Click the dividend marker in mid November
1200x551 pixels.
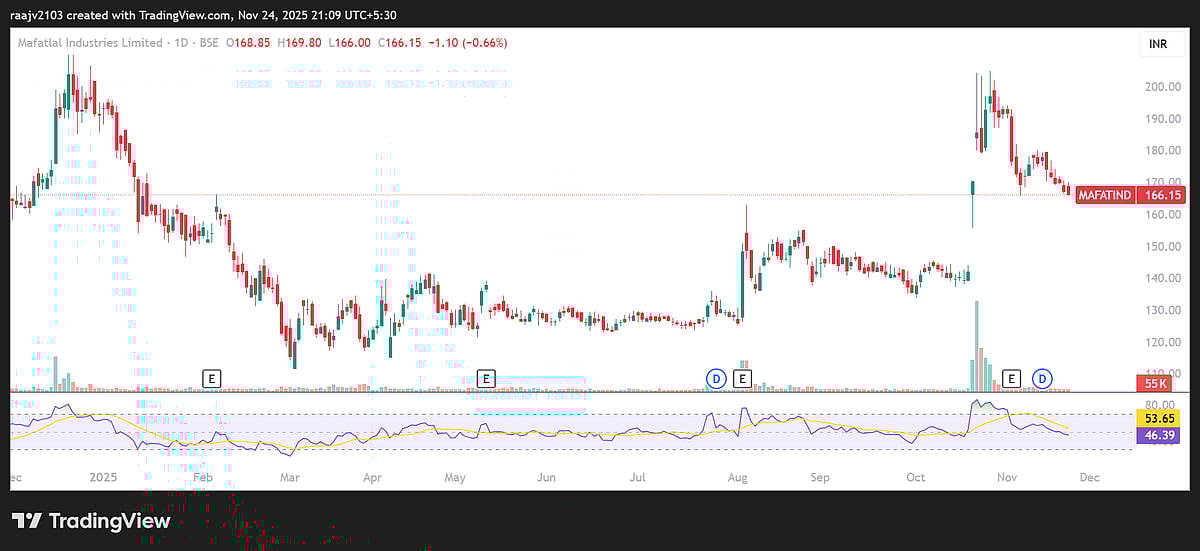coord(1043,378)
